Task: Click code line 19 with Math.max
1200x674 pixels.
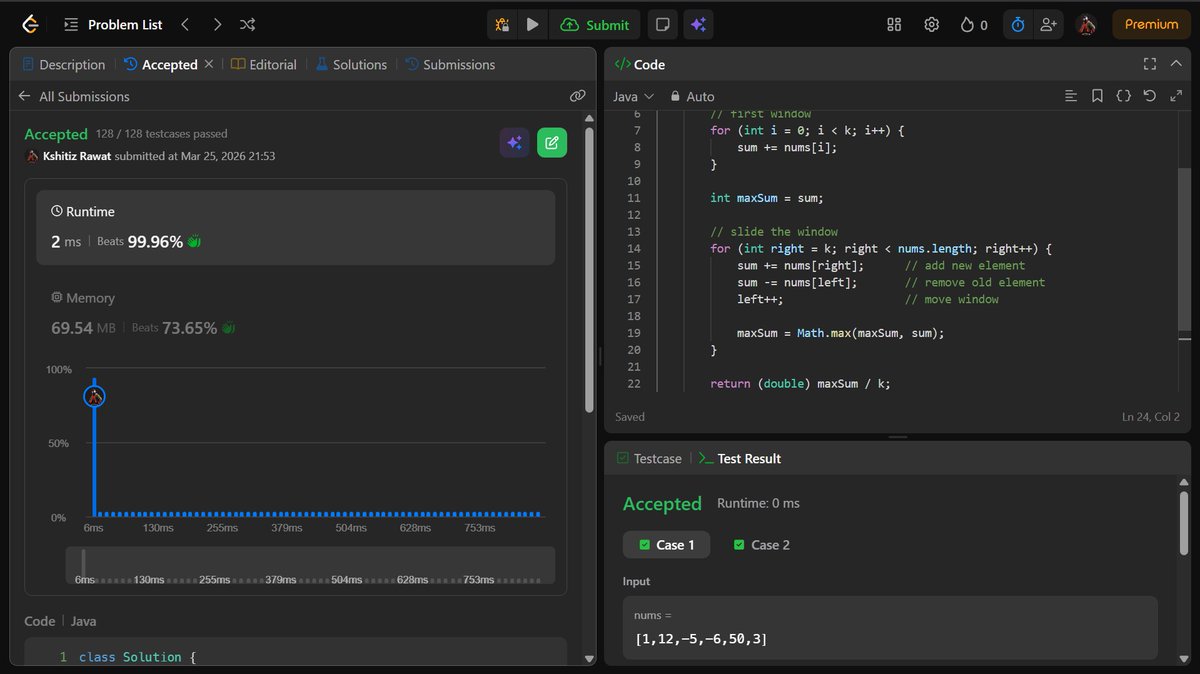Action: [840, 333]
